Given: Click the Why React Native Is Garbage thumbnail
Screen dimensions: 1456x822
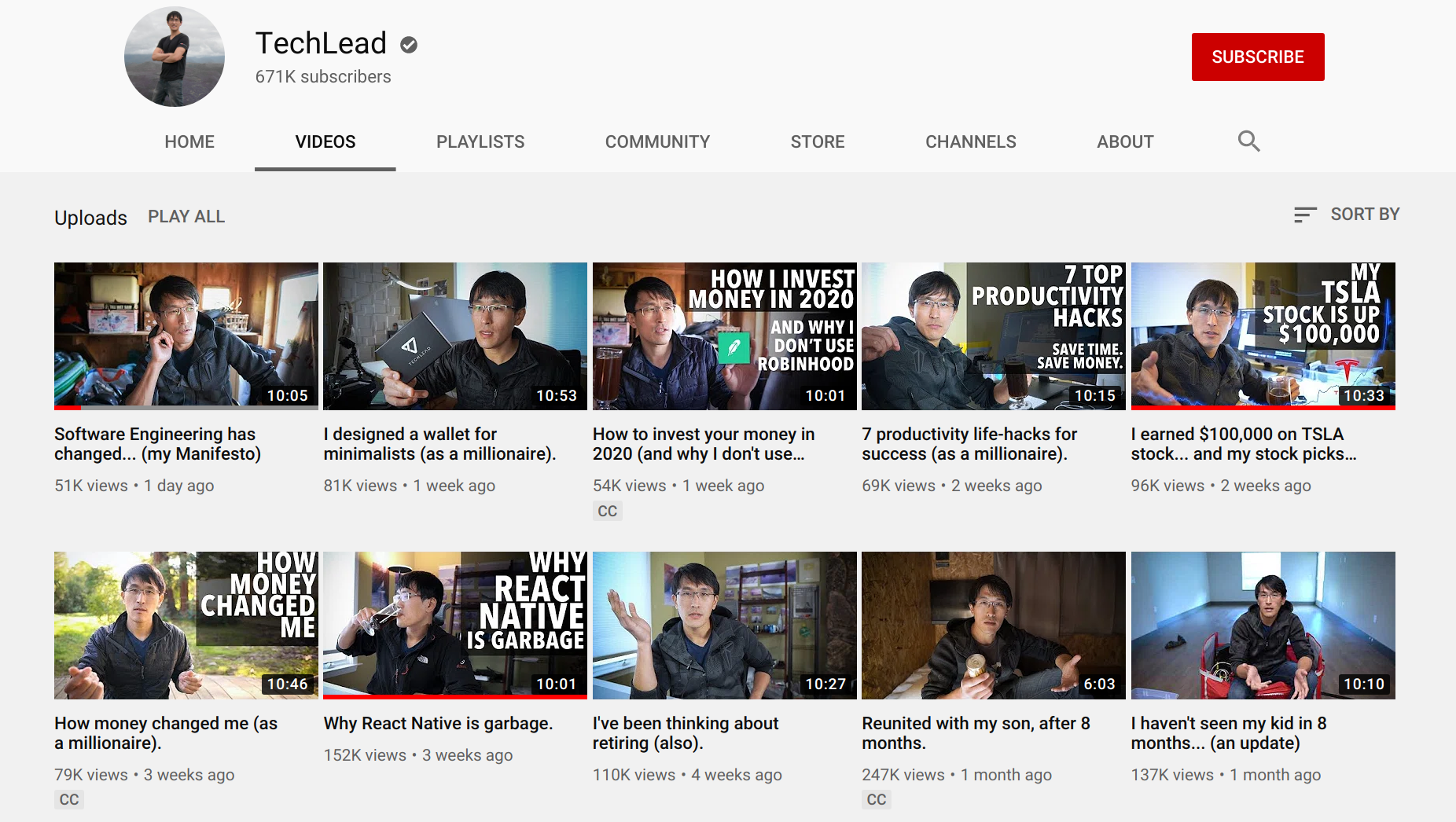Looking at the screenshot, I should pyautogui.click(x=455, y=626).
